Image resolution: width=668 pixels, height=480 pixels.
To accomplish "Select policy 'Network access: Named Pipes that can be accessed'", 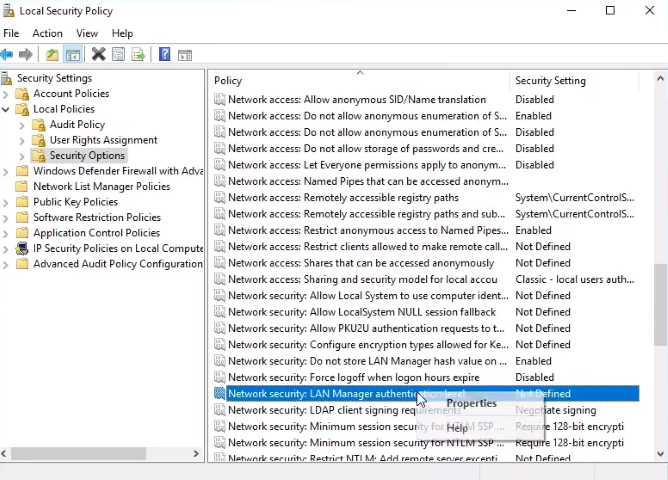I will (x=369, y=181).
